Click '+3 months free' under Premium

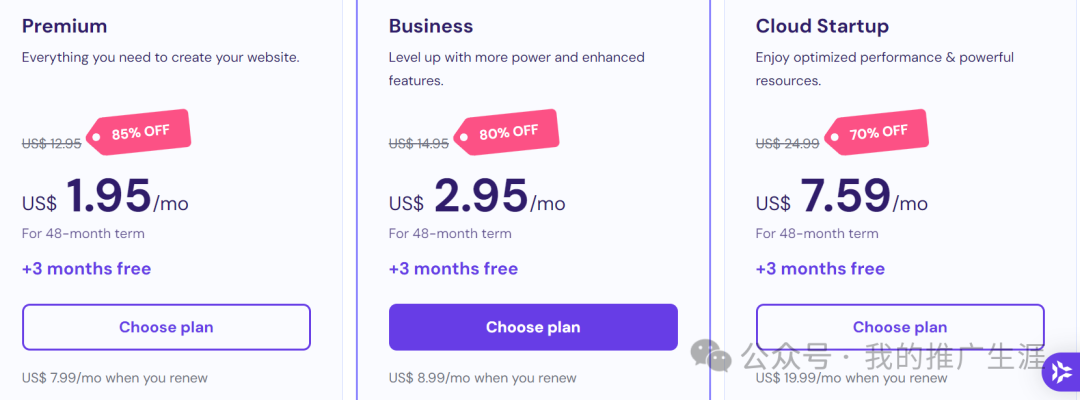[x=86, y=269]
